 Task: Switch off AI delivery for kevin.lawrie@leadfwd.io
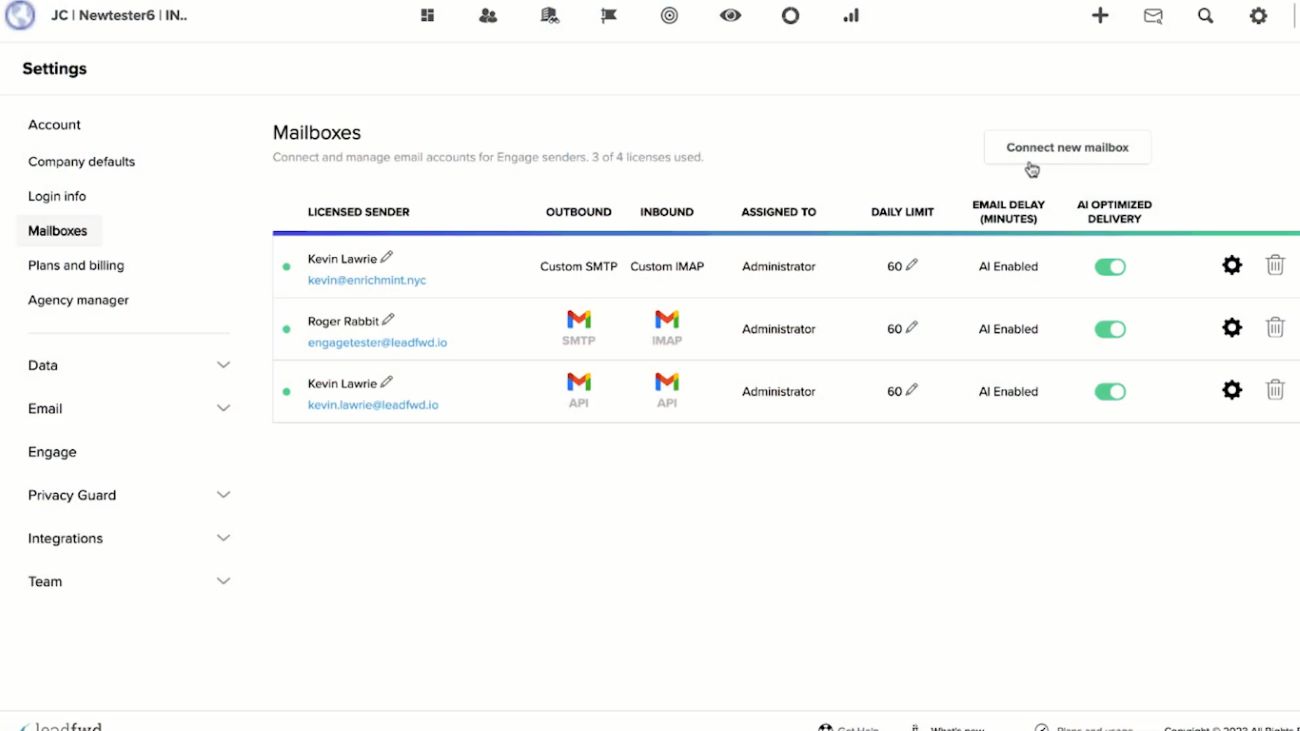click(x=1110, y=392)
